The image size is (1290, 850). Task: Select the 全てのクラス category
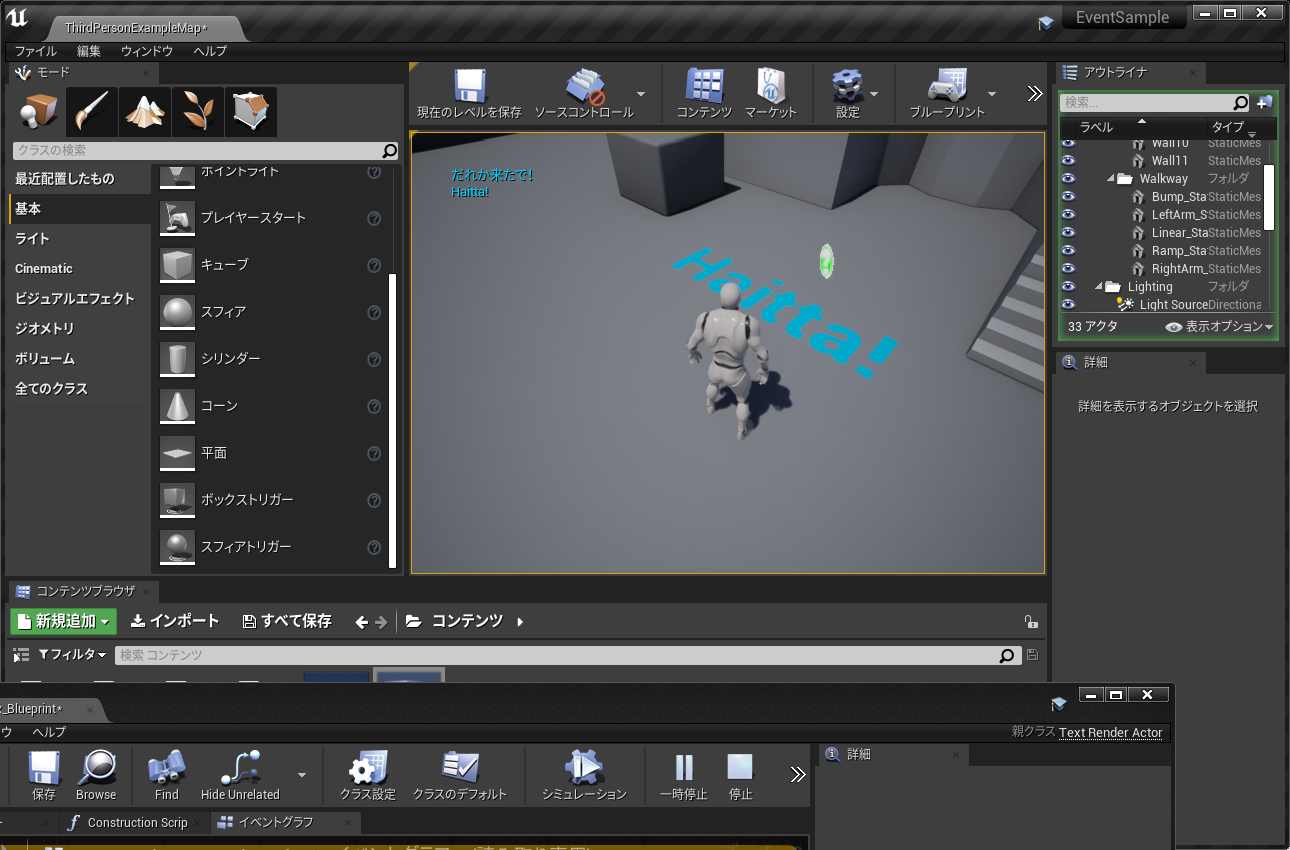[78, 389]
